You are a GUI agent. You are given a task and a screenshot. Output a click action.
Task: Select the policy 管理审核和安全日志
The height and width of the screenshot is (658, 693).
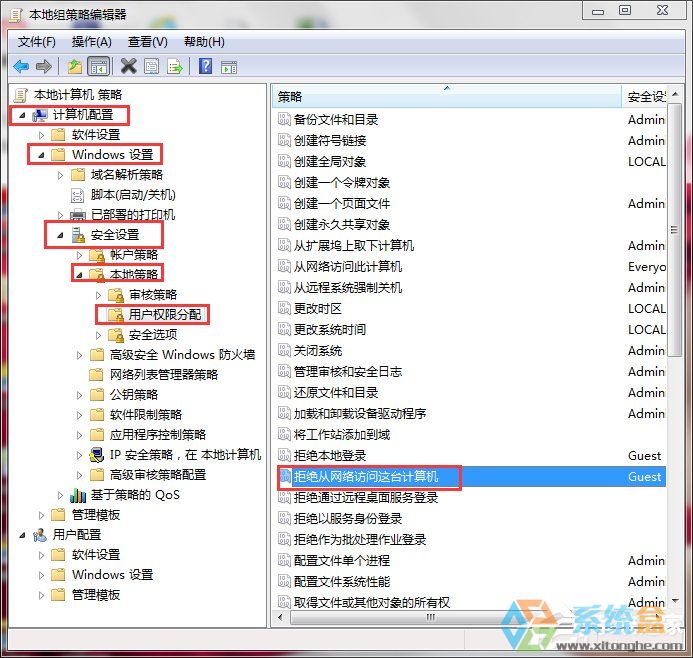click(x=348, y=372)
